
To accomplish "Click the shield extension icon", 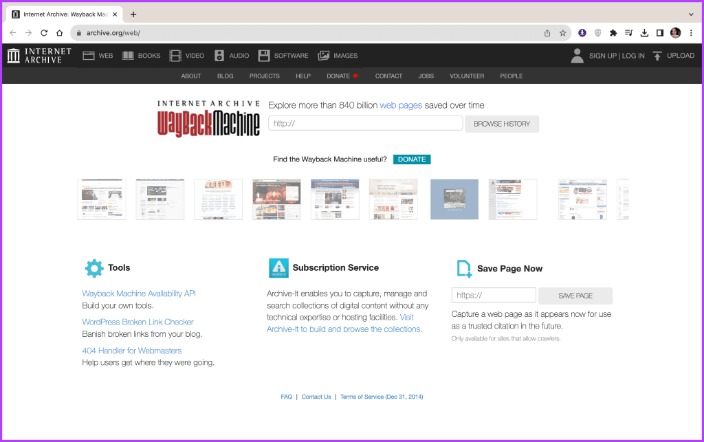I will [598, 33].
